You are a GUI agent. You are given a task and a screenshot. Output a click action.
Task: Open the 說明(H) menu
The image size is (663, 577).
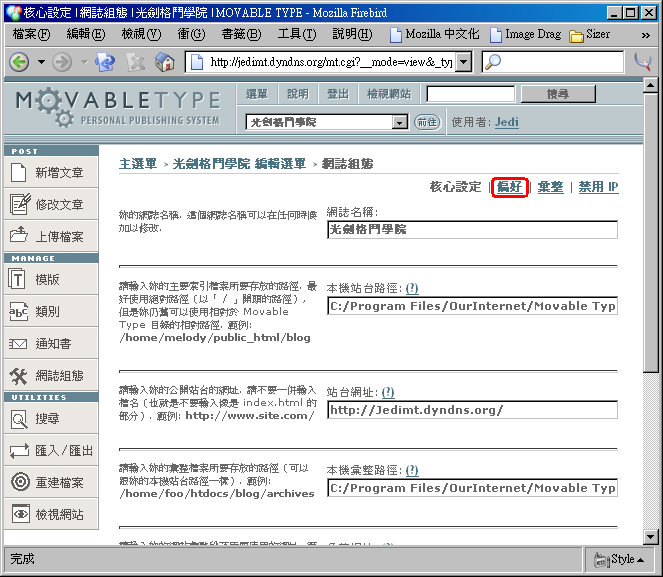[352, 34]
